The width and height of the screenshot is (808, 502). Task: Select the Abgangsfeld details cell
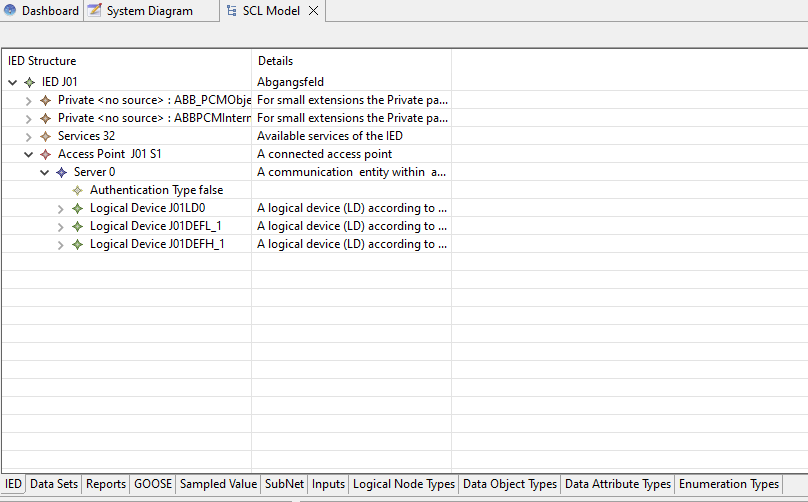290,82
